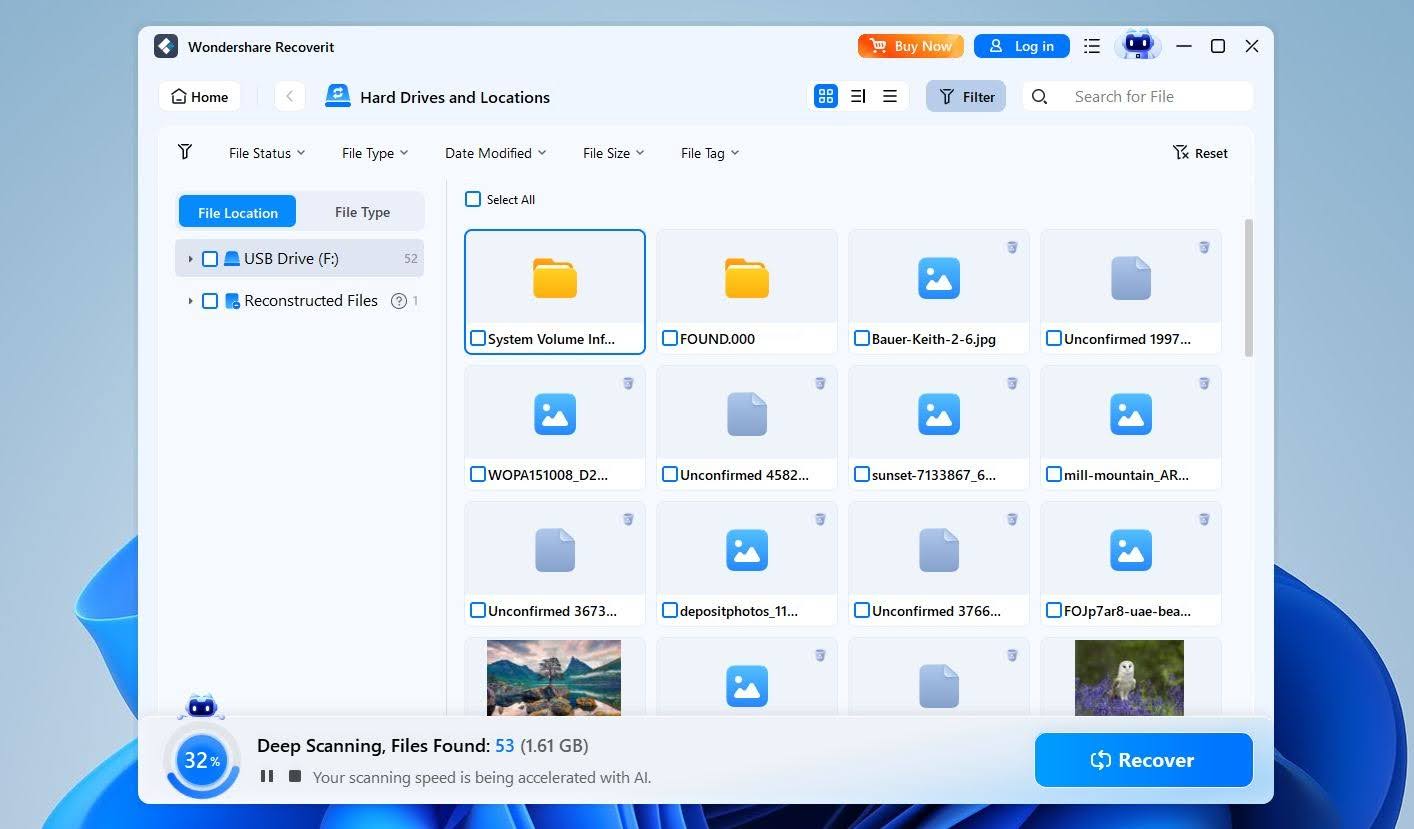Click the FOJp7ar8-uae-bea image icon
This screenshot has height=829, width=1414.
point(1131,550)
